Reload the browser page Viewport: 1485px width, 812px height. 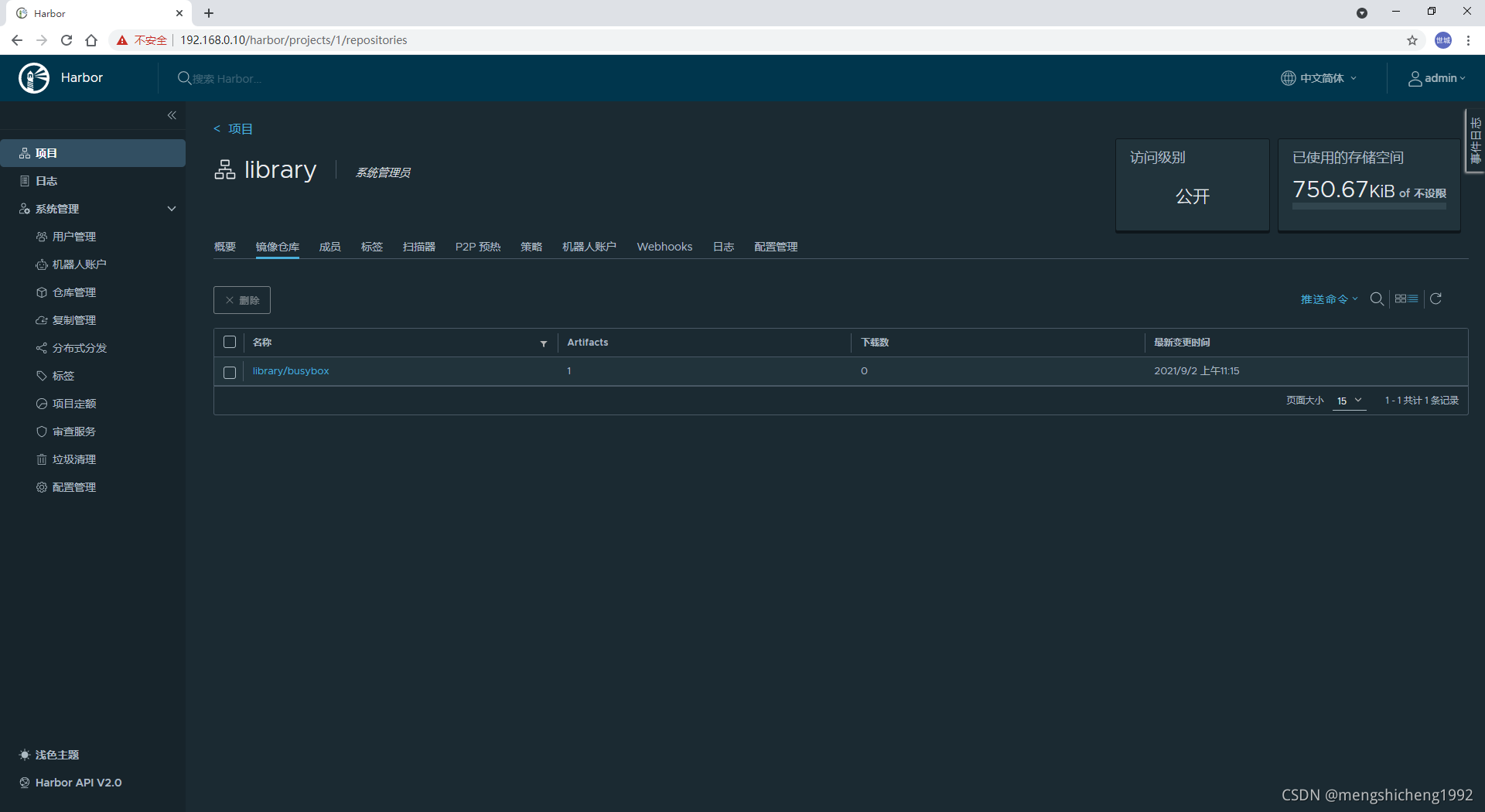coord(67,40)
